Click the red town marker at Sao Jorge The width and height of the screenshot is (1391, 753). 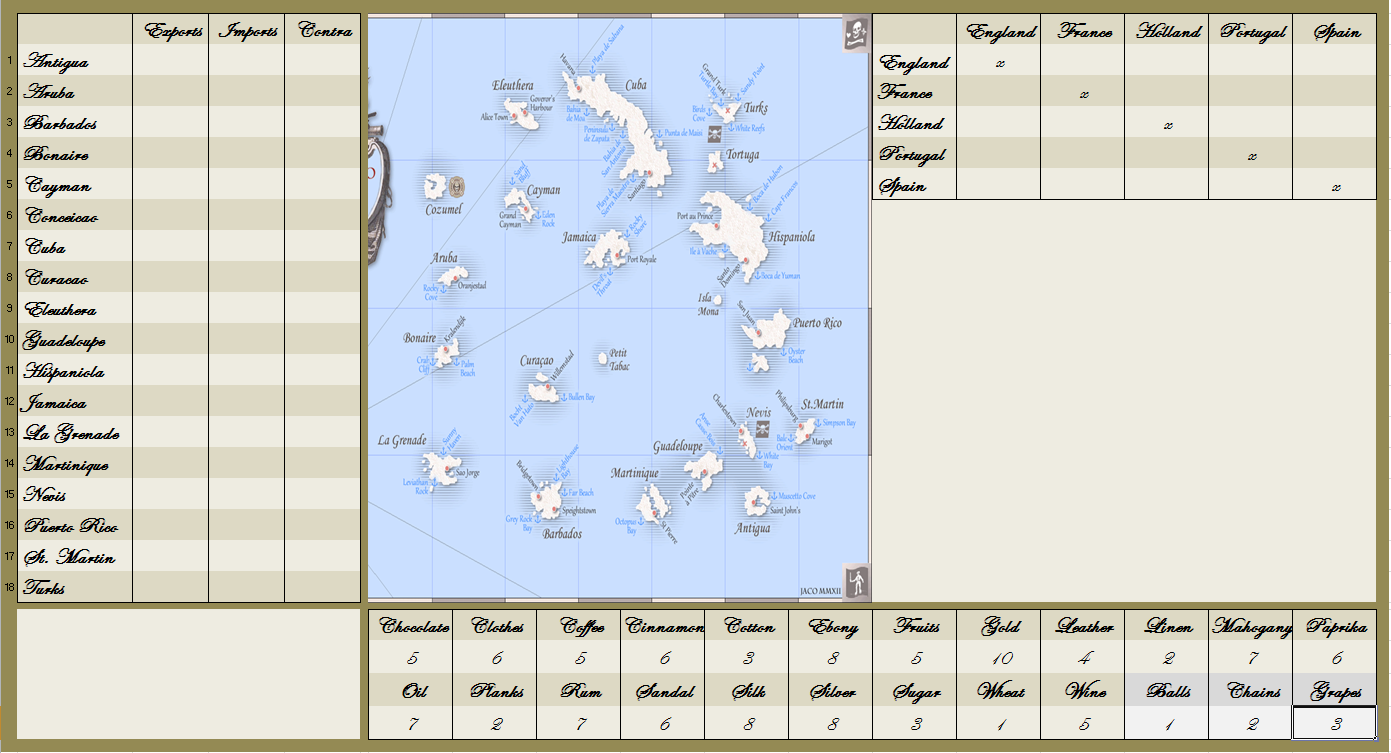[x=448, y=467]
